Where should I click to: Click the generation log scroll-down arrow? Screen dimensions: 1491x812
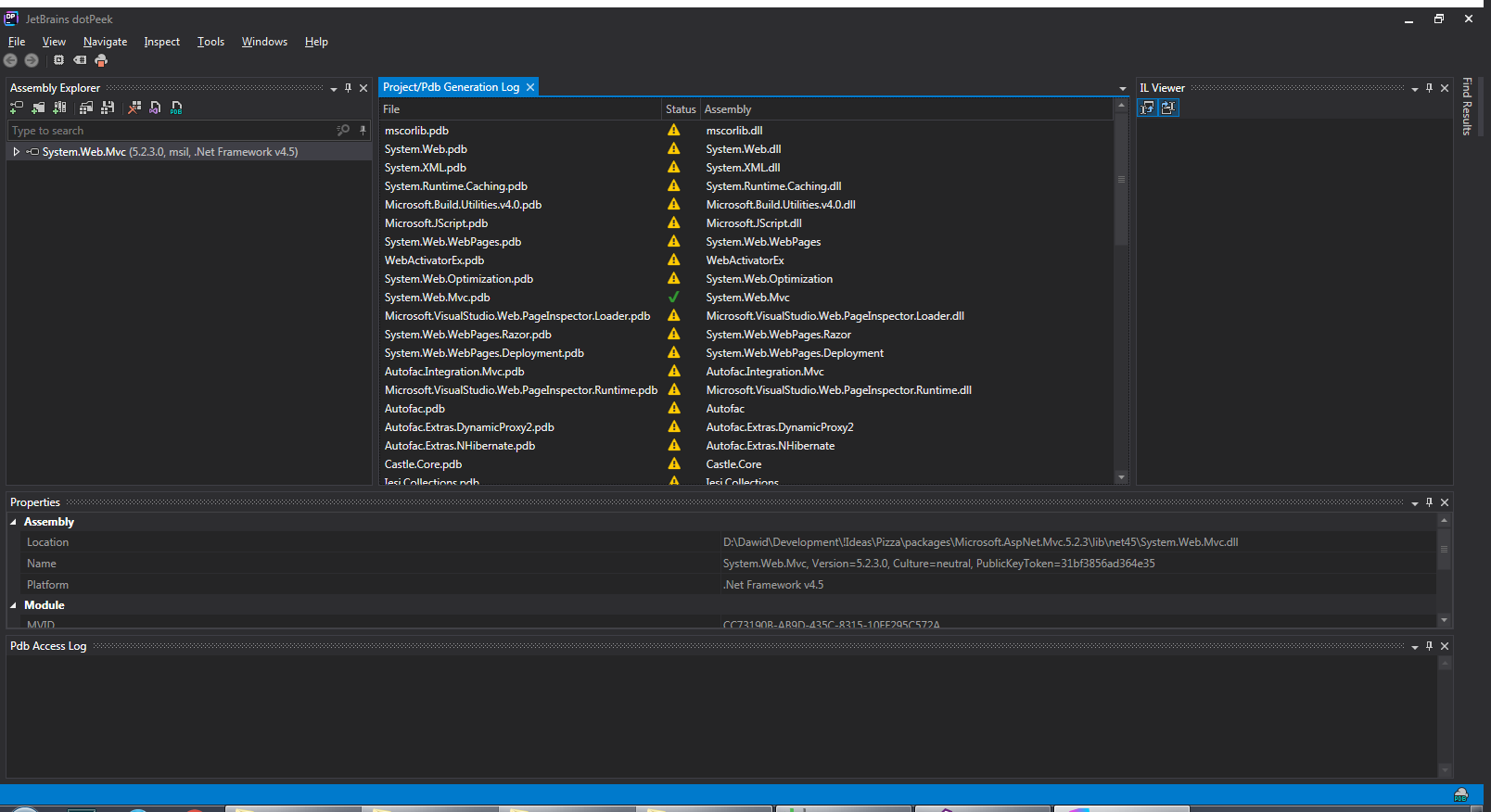pyautogui.click(x=1121, y=477)
